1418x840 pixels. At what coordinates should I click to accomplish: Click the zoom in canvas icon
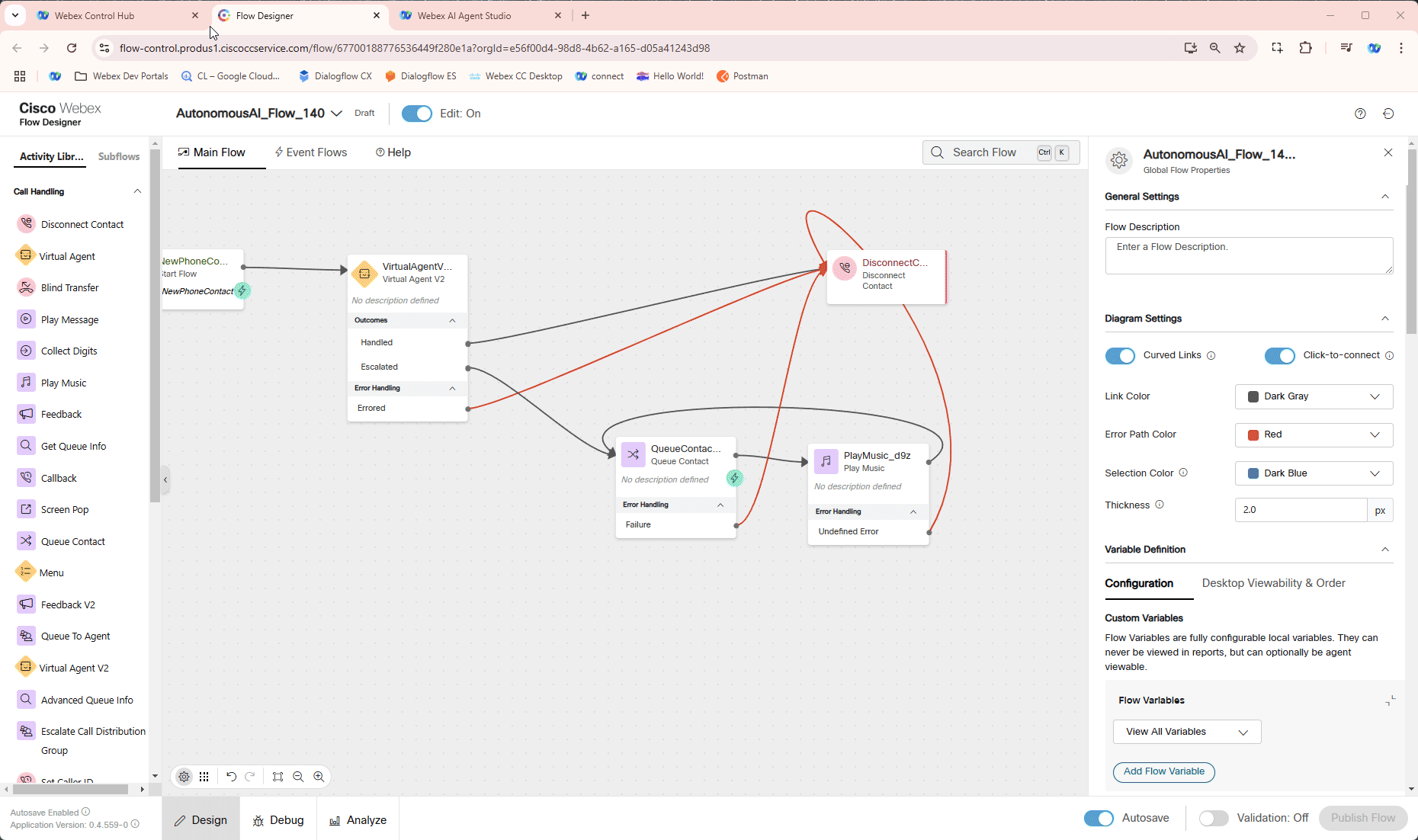pyautogui.click(x=319, y=777)
